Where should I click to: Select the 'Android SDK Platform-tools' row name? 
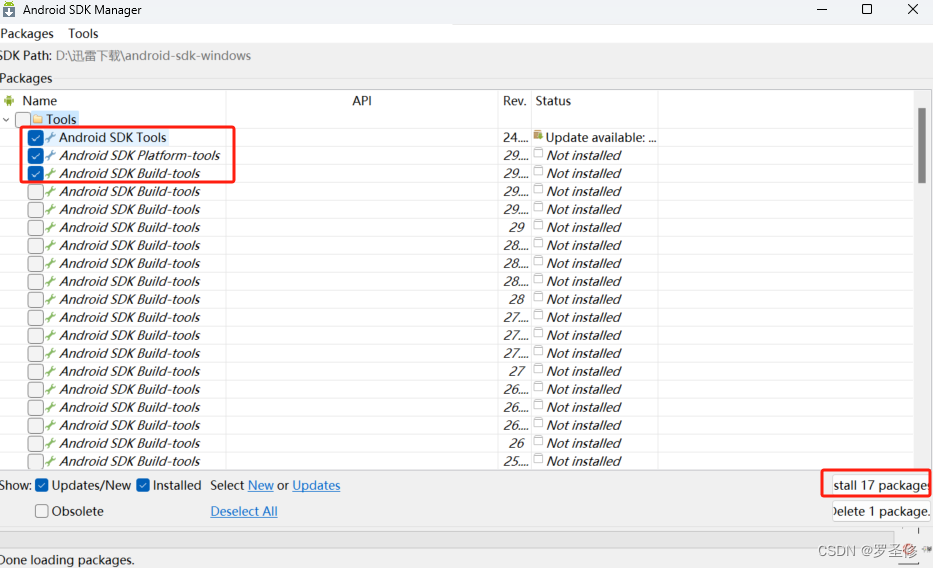coord(140,155)
